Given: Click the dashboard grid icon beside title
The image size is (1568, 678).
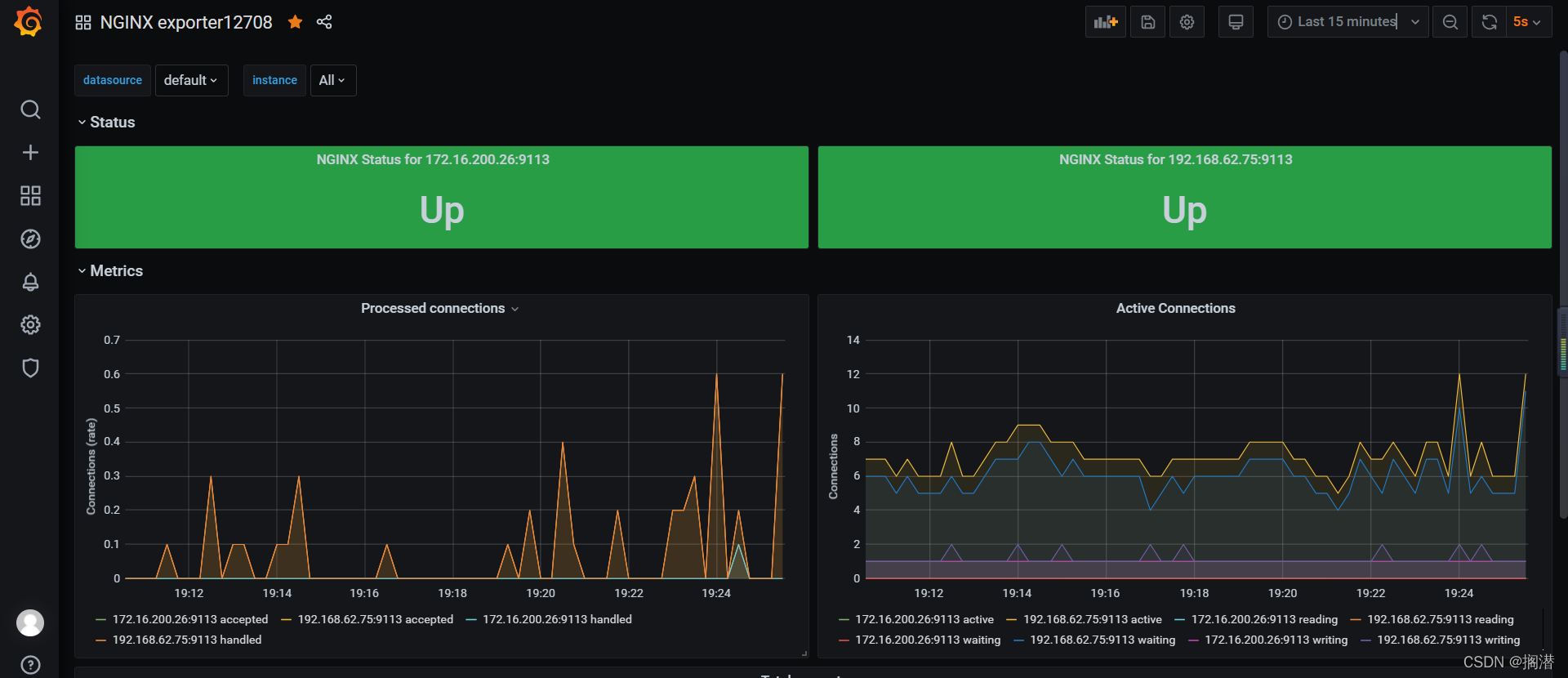Looking at the screenshot, I should [x=83, y=22].
